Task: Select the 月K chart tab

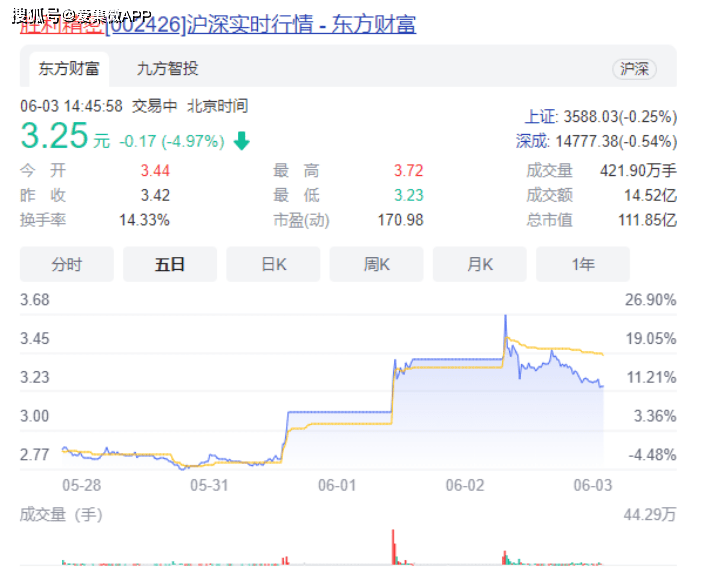Action: pos(480,264)
